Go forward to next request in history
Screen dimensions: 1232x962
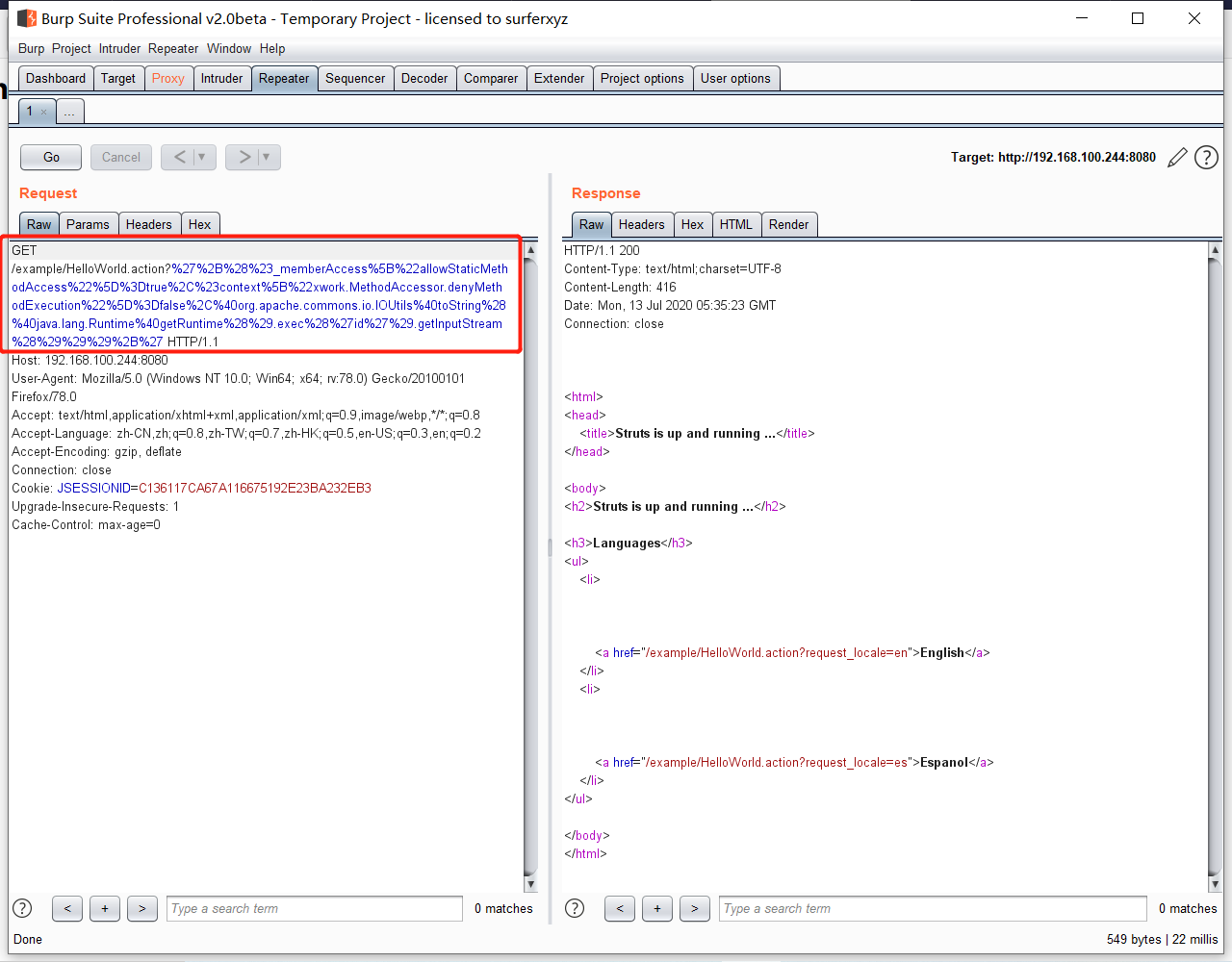(x=244, y=157)
